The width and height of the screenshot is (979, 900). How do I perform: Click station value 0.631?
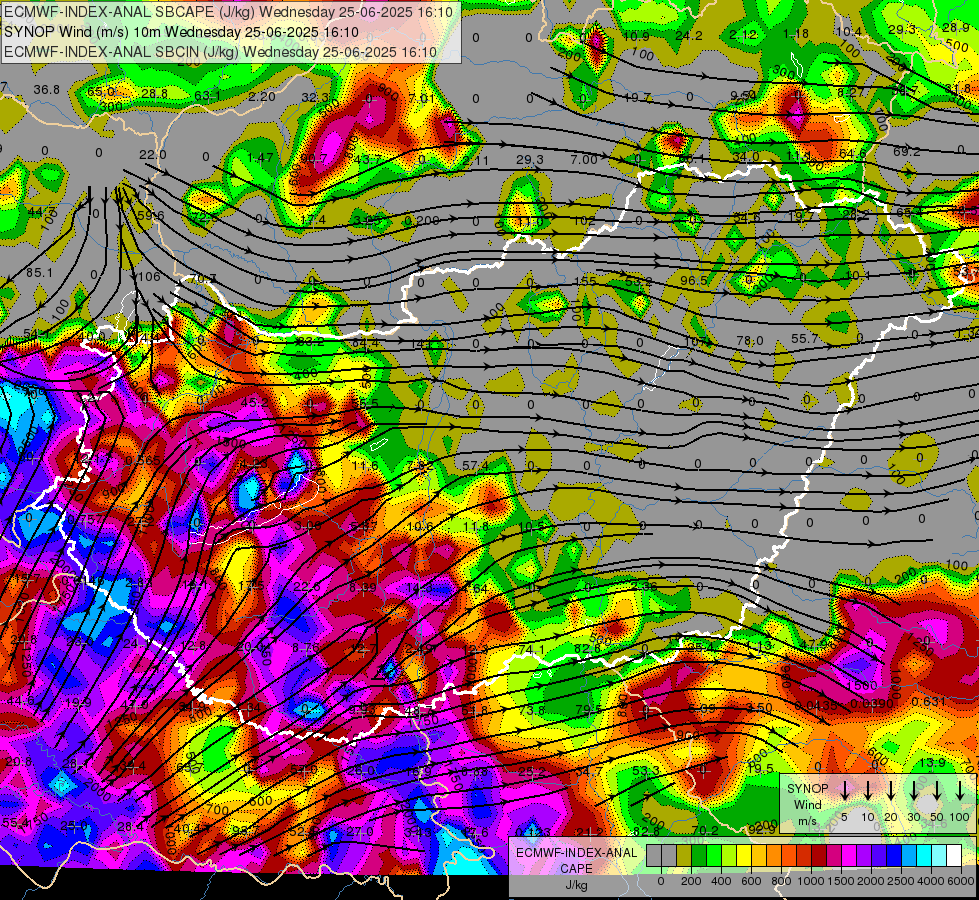(929, 701)
